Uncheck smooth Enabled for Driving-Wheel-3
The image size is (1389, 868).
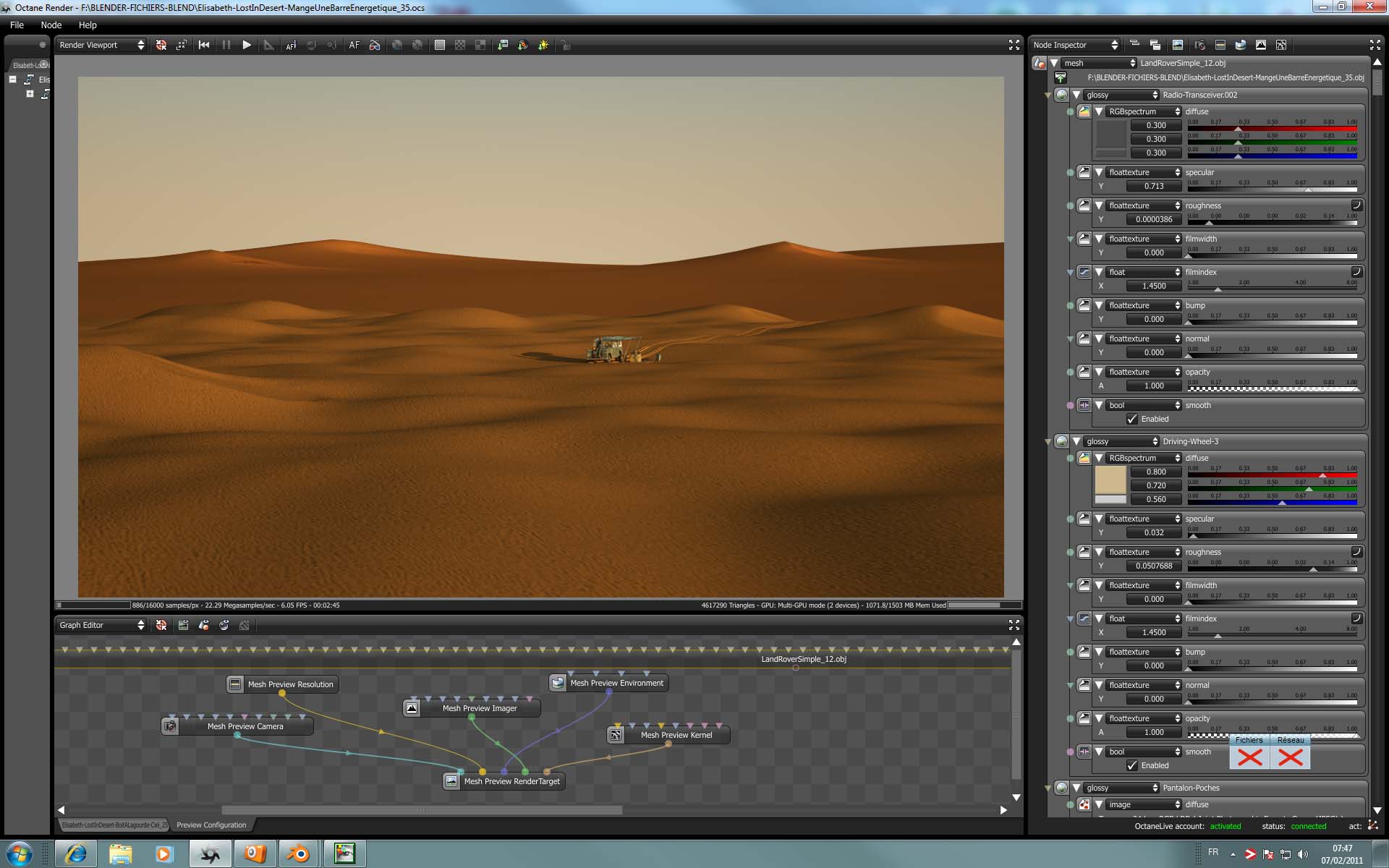(1132, 765)
